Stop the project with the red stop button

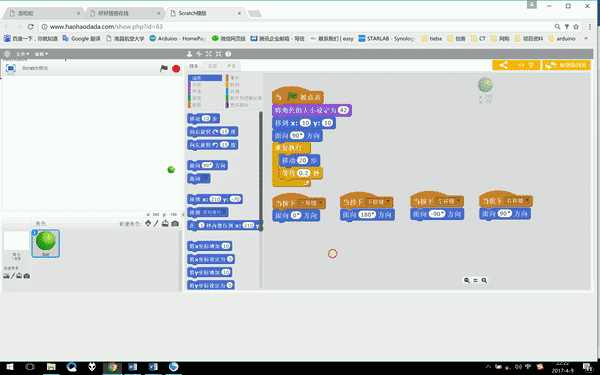pos(176,68)
